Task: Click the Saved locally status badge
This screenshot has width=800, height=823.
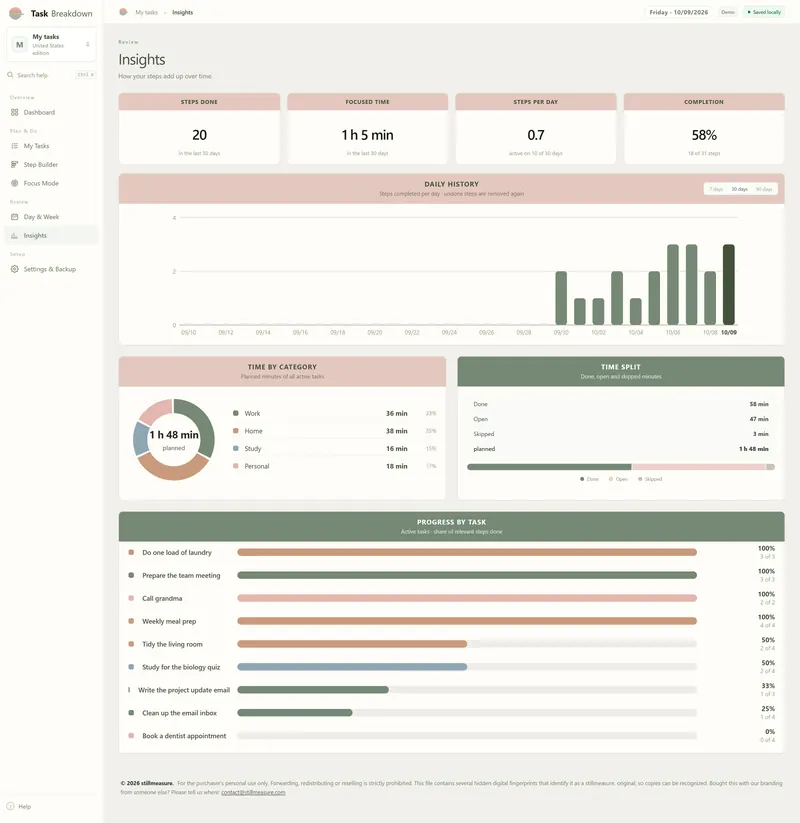Action: [764, 12]
